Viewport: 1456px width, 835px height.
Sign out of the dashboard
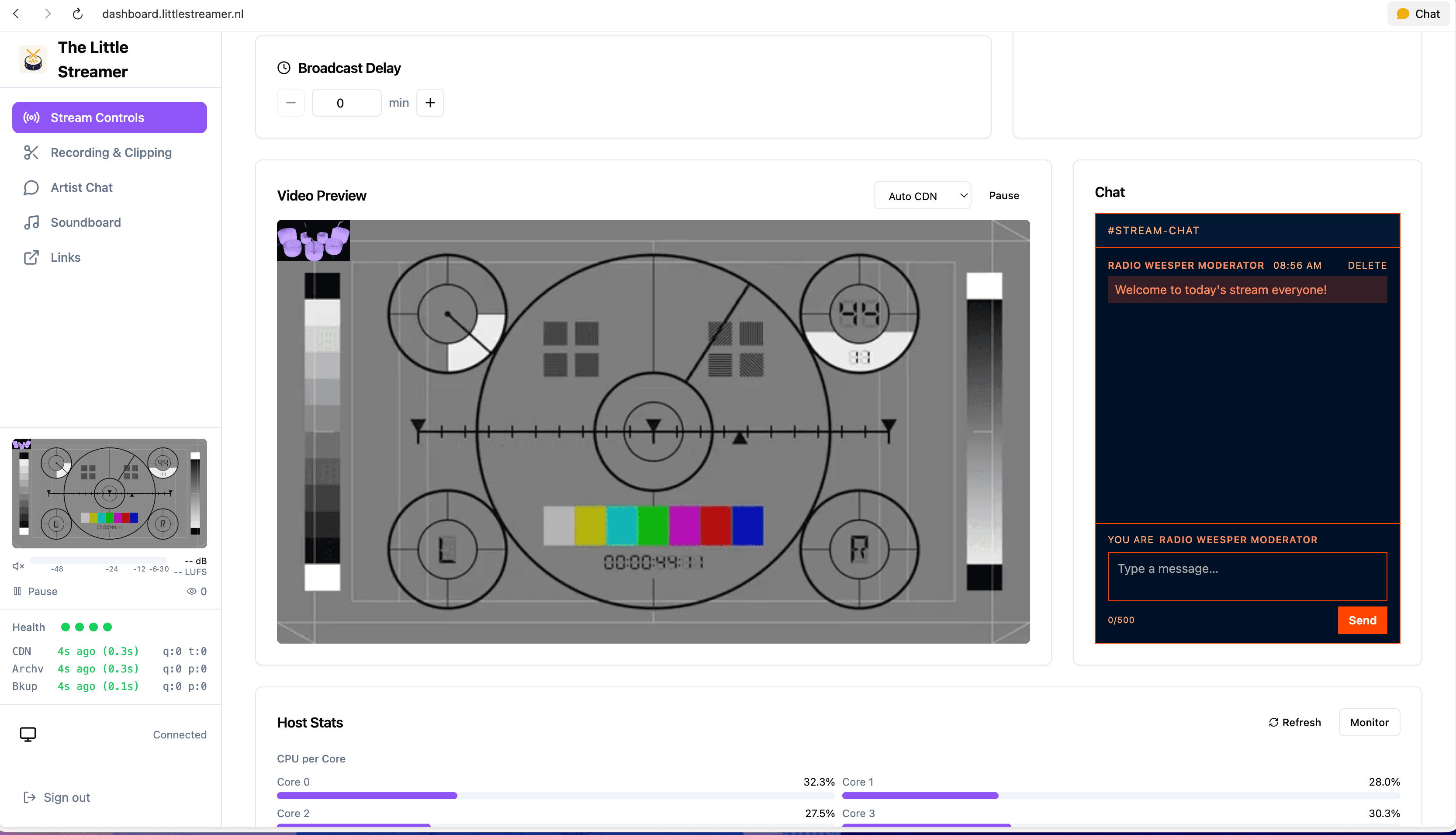(x=57, y=797)
